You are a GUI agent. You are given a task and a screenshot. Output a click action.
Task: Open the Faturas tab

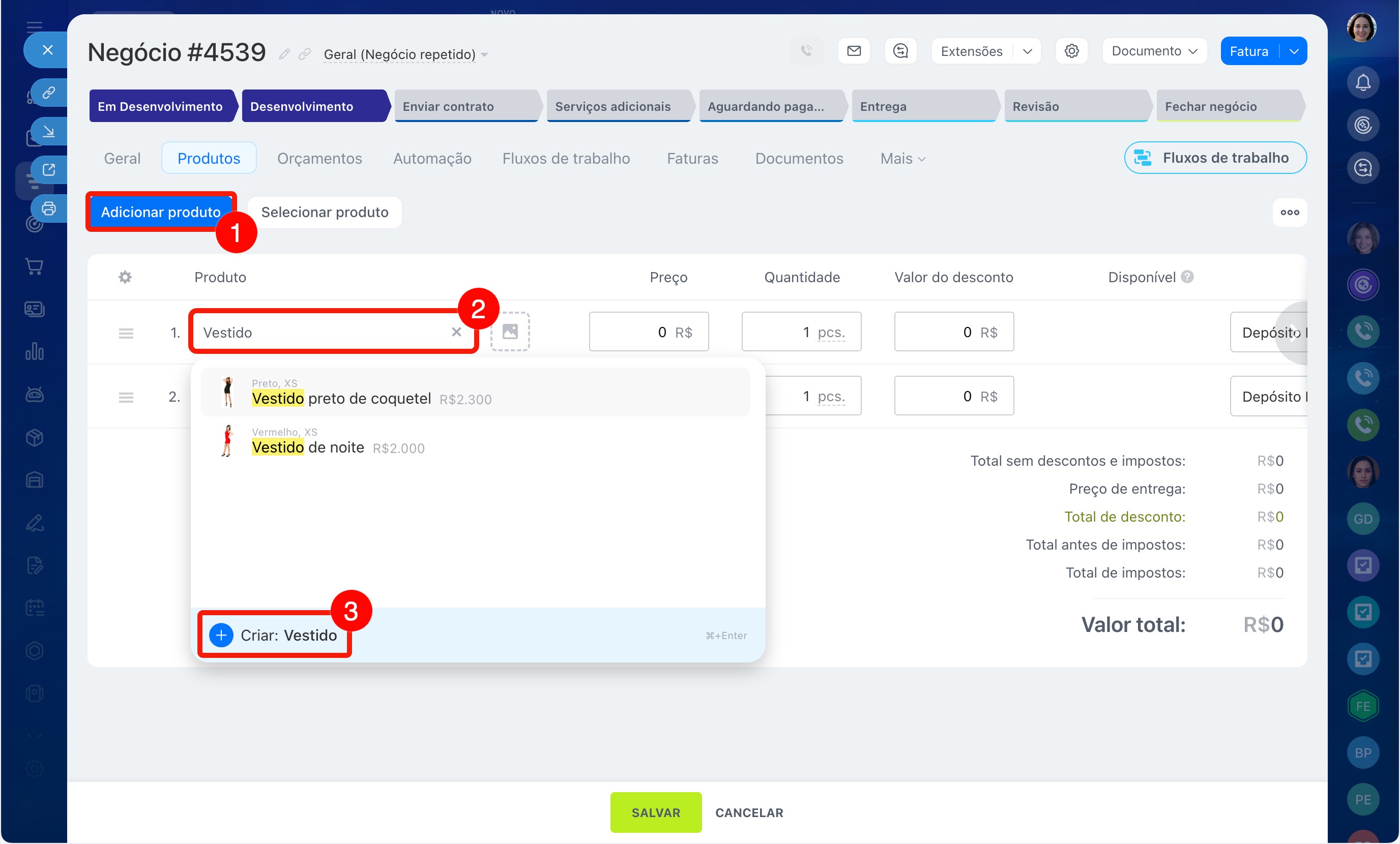tap(692, 159)
